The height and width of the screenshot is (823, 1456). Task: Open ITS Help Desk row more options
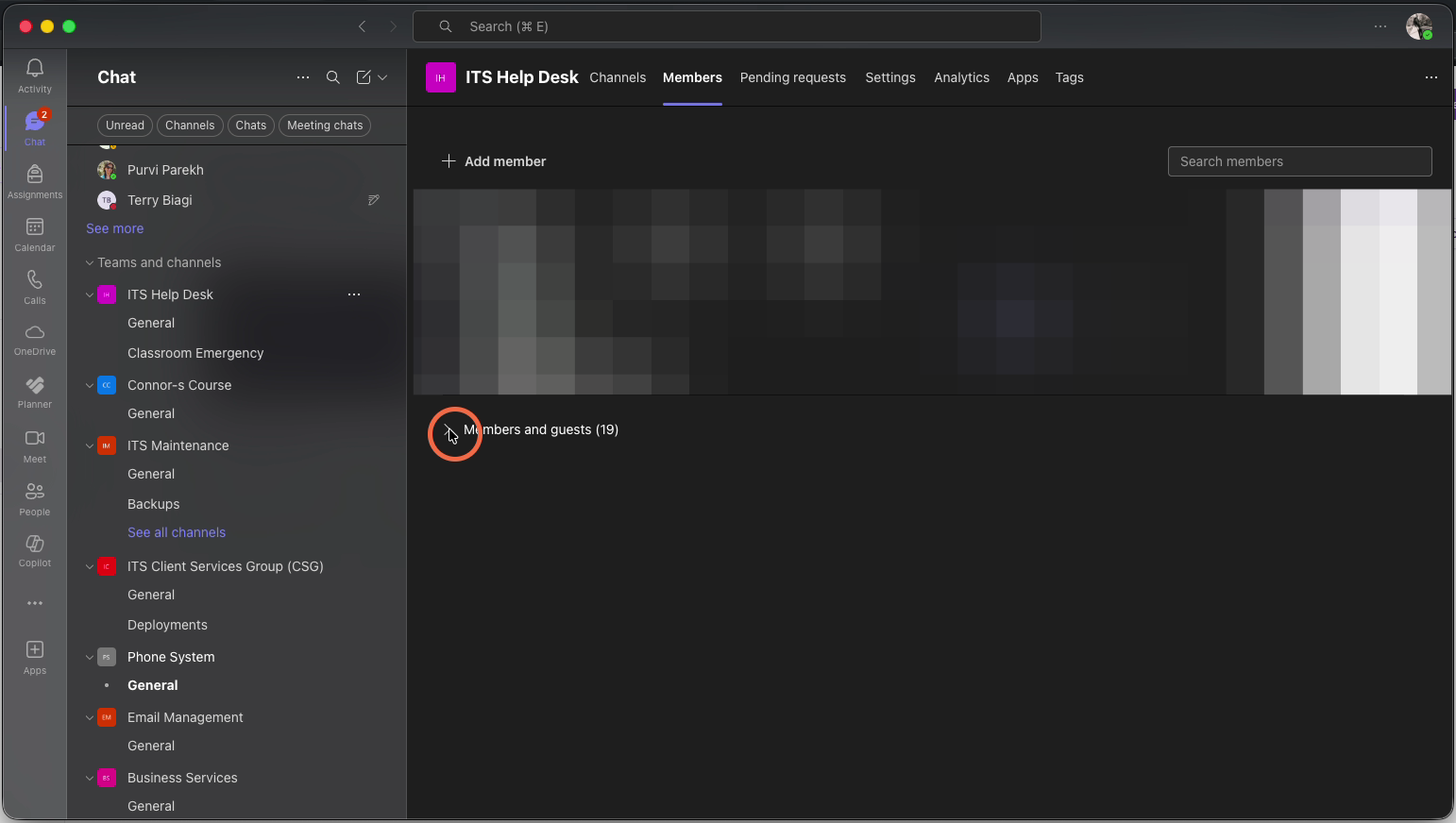(354, 294)
